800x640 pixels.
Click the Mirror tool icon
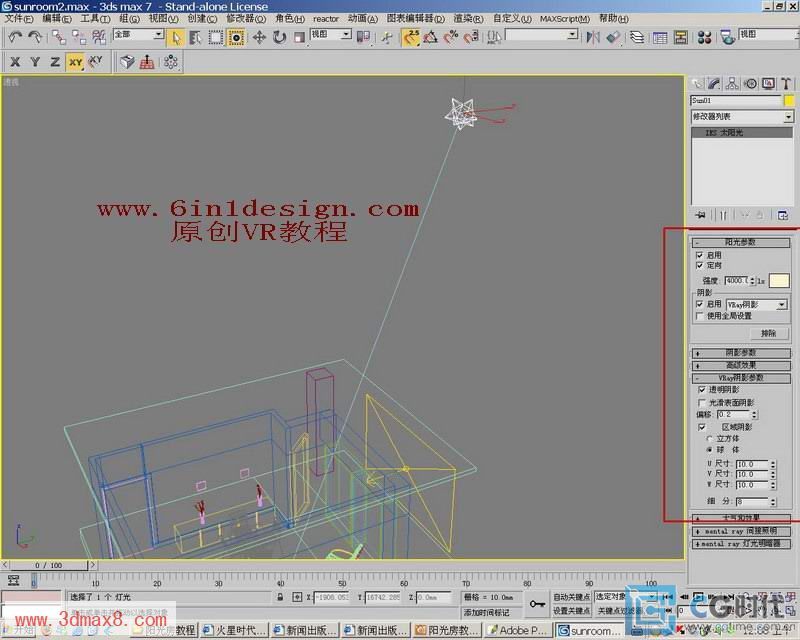click(x=593, y=37)
